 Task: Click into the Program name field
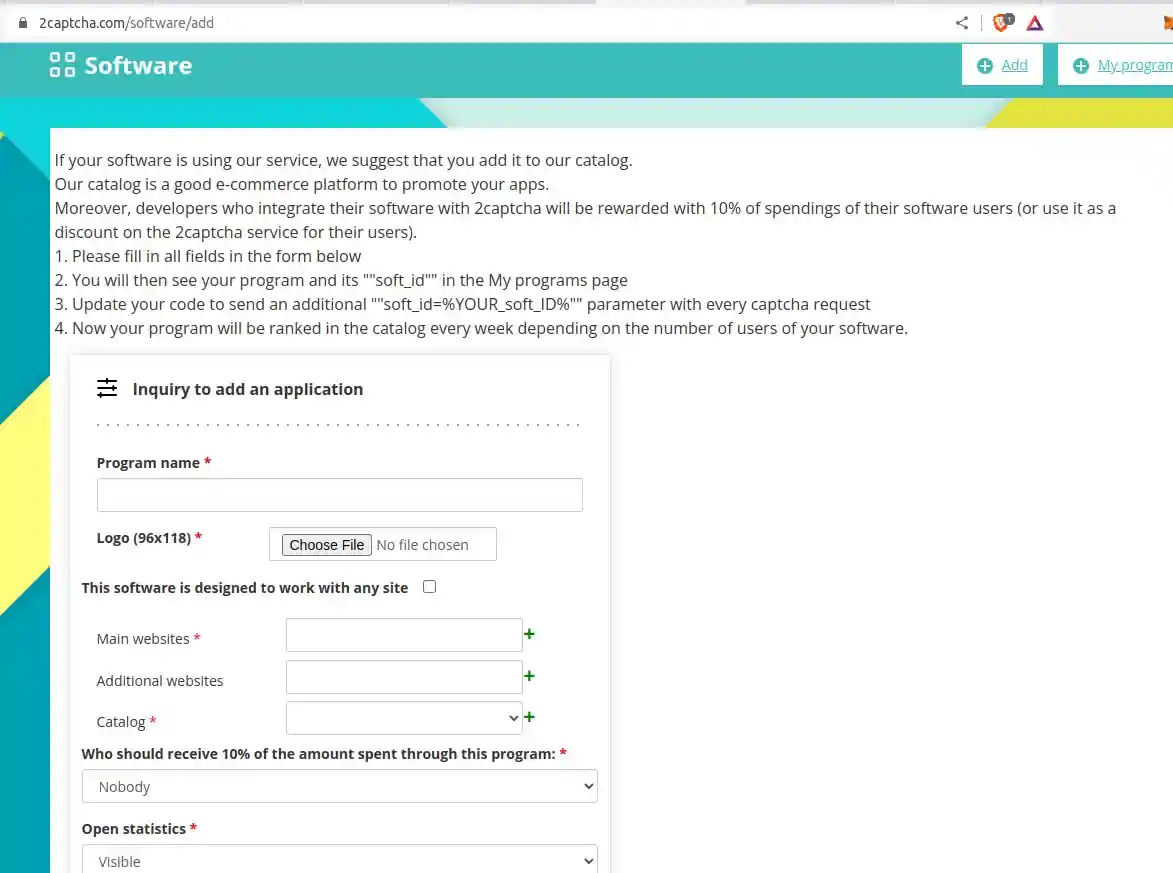339,495
